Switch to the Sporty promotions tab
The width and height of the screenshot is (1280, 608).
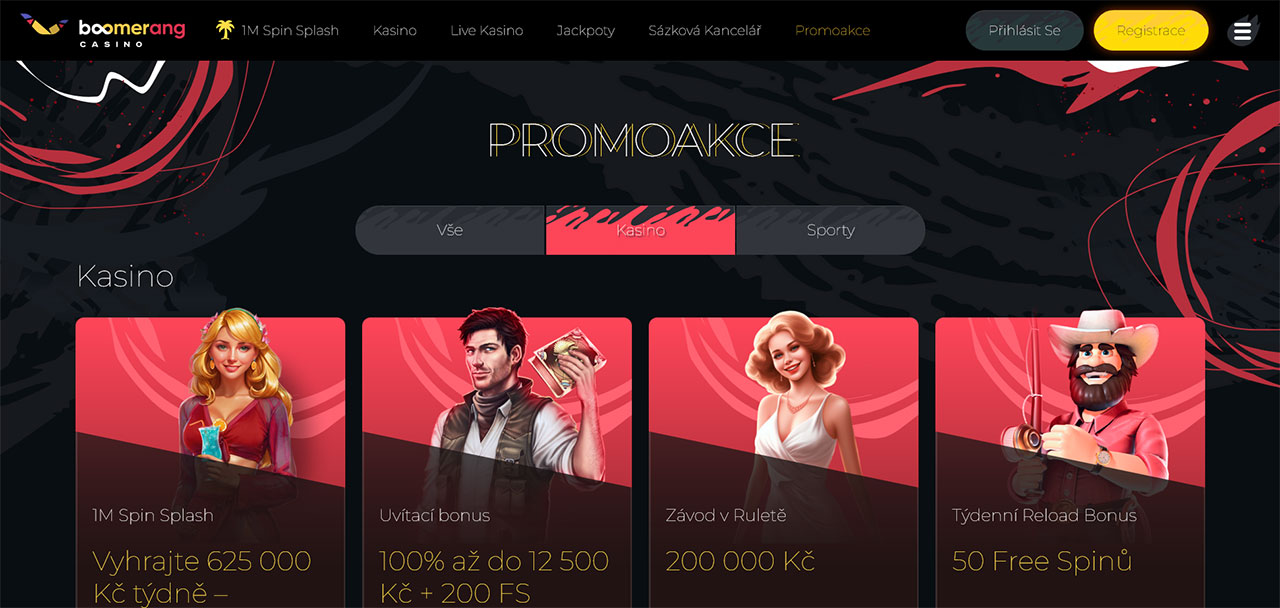(831, 230)
